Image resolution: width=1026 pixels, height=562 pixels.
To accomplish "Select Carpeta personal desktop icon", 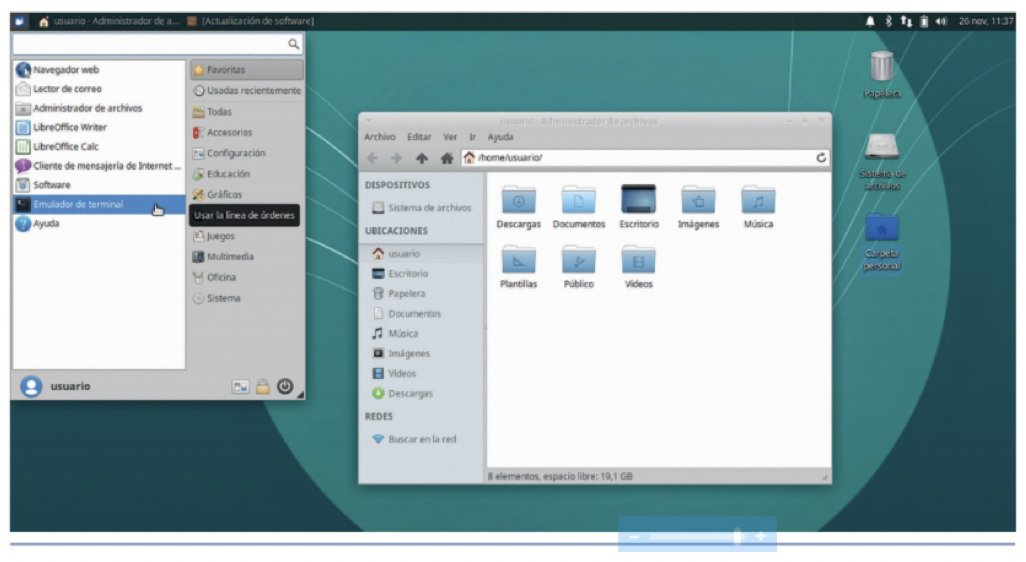I will [881, 241].
